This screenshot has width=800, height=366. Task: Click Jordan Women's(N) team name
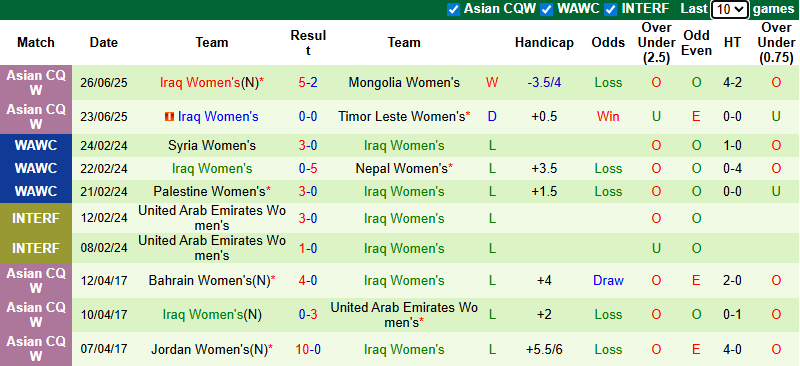(209, 350)
